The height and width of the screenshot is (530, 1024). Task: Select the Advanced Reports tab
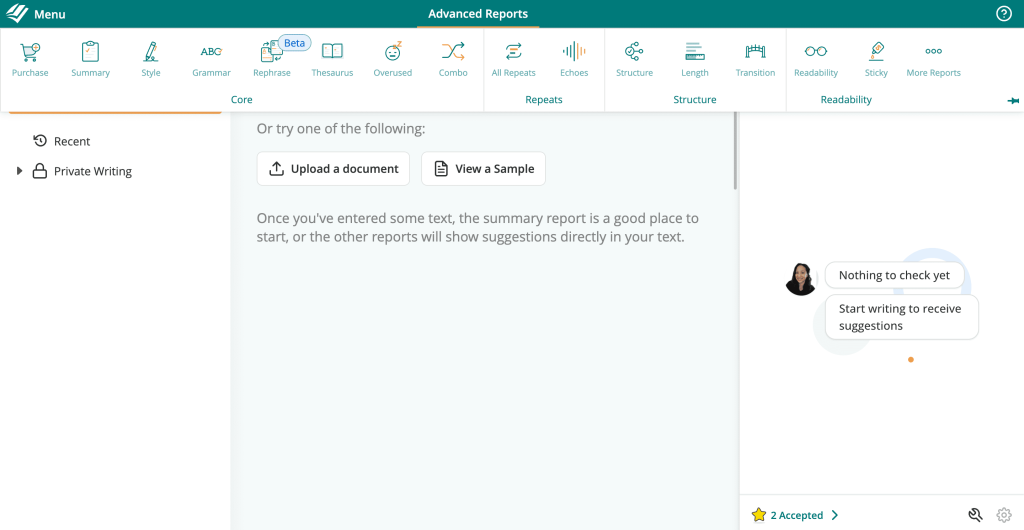(478, 14)
